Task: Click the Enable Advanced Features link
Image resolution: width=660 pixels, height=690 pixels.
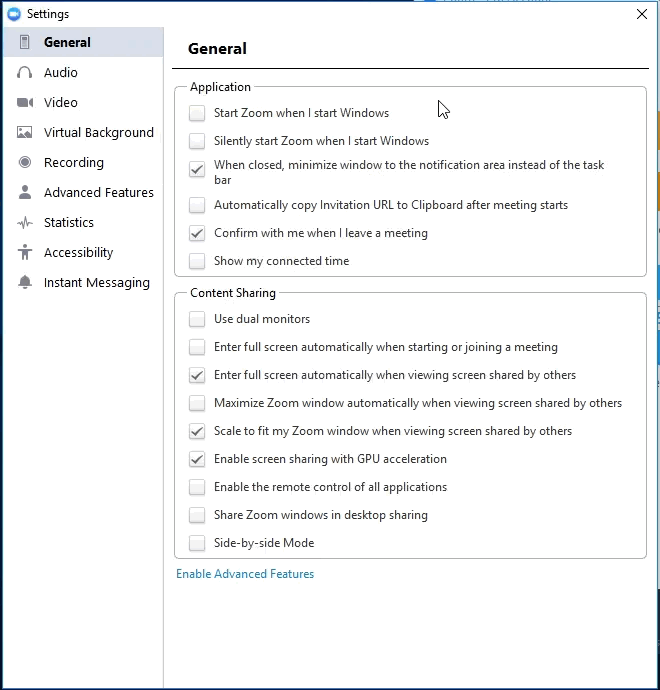Action: coord(245,574)
